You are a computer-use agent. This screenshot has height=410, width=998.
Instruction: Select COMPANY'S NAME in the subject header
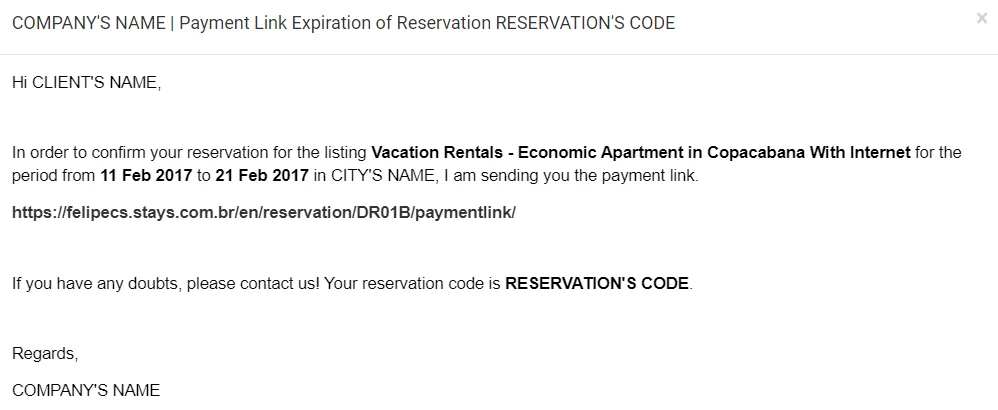[88, 23]
